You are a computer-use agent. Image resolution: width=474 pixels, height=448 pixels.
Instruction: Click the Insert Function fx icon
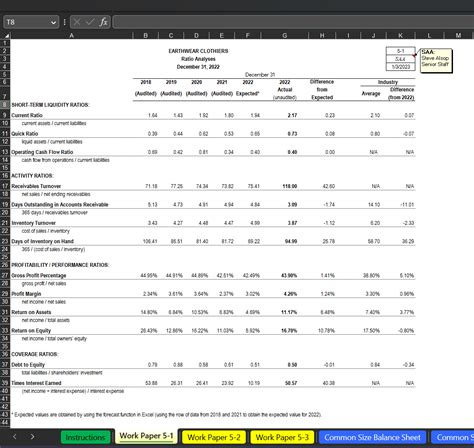103,22
